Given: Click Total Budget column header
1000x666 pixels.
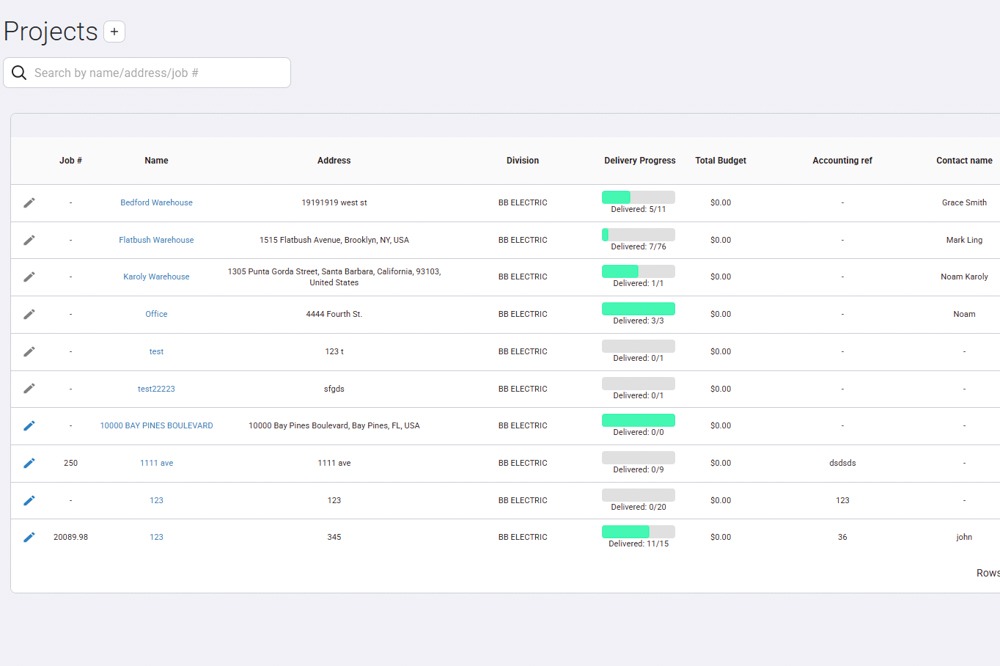Looking at the screenshot, I should point(720,160).
